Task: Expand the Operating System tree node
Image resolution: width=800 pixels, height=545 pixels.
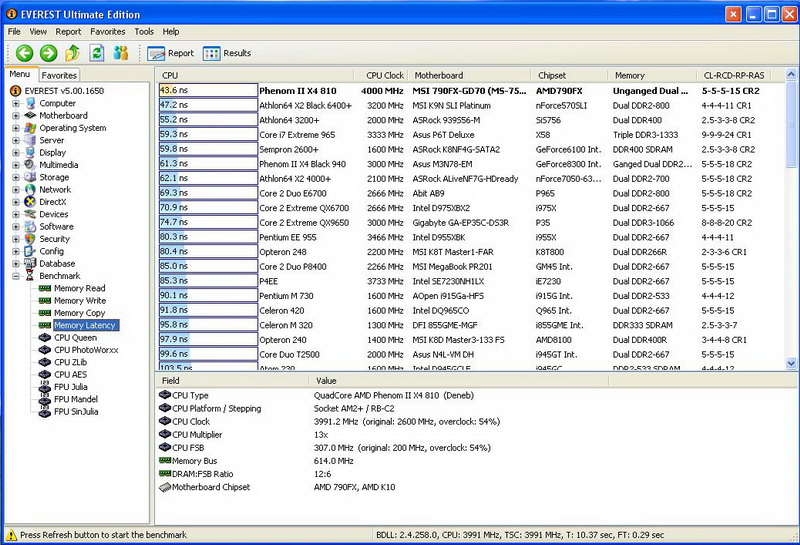Action: pos(16,128)
